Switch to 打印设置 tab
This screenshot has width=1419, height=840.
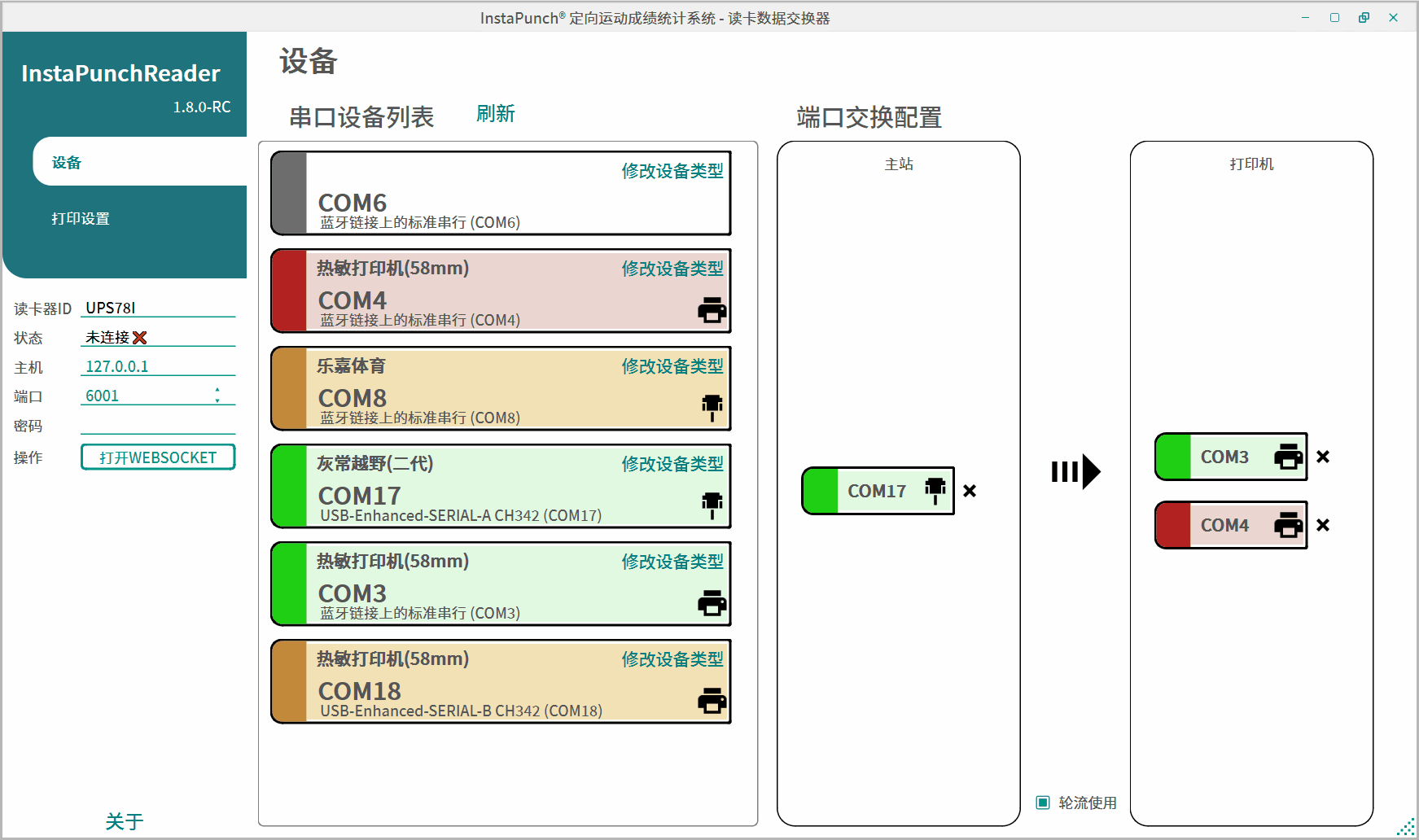tap(81, 218)
